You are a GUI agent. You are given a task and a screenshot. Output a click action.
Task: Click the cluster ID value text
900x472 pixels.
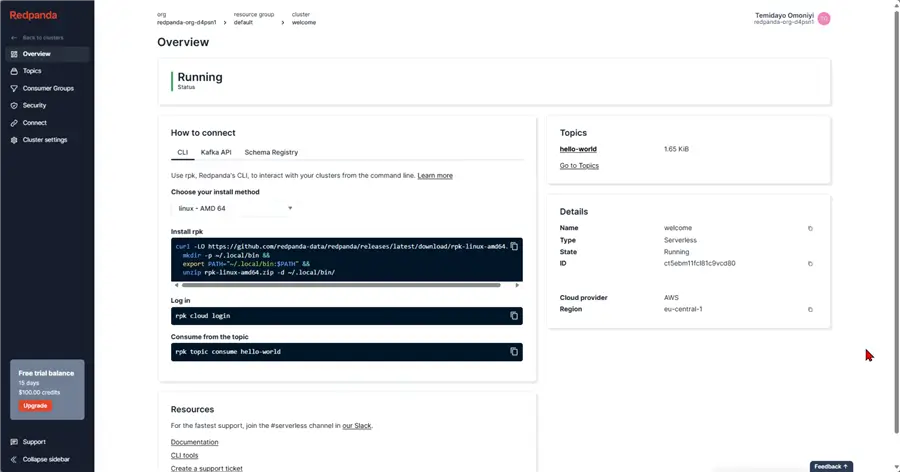pyautogui.click(x=699, y=264)
